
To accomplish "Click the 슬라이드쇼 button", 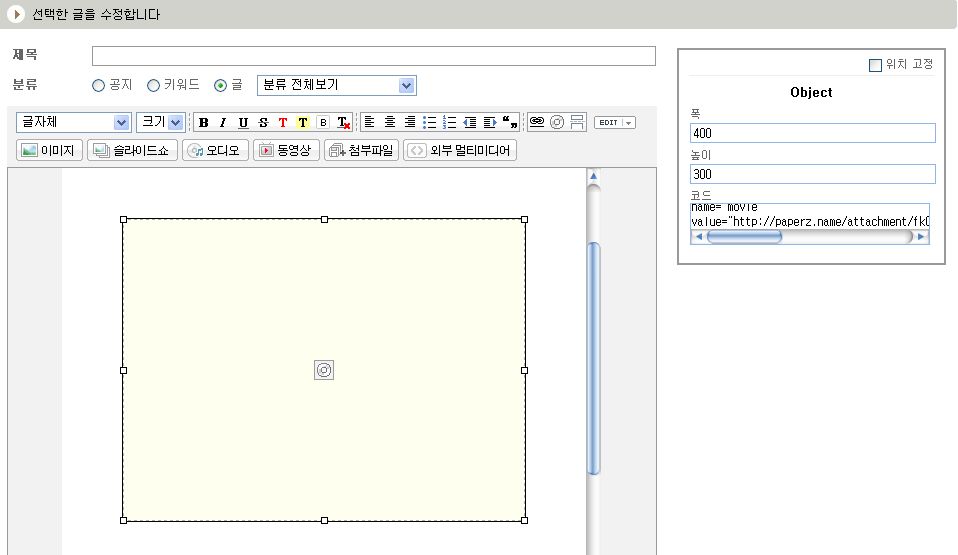I will (133, 150).
